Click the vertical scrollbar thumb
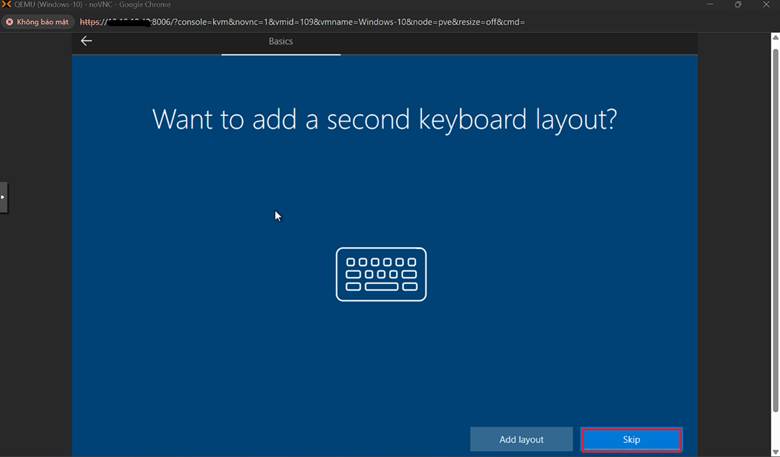The height and width of the screenshot is (457, 780). pyautogui.click(x=774, y=230)
